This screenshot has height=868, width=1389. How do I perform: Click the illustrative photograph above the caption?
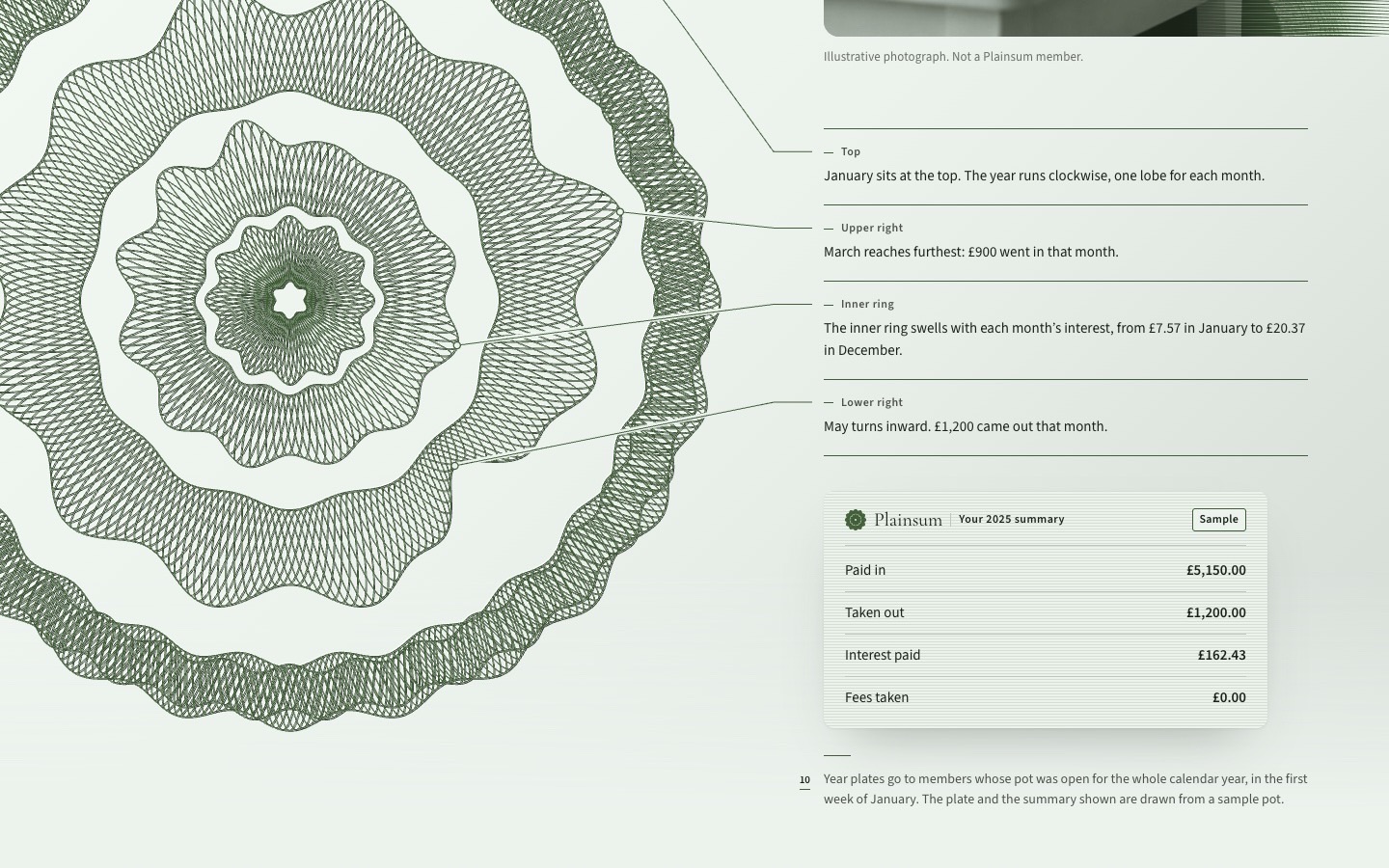1106,17
